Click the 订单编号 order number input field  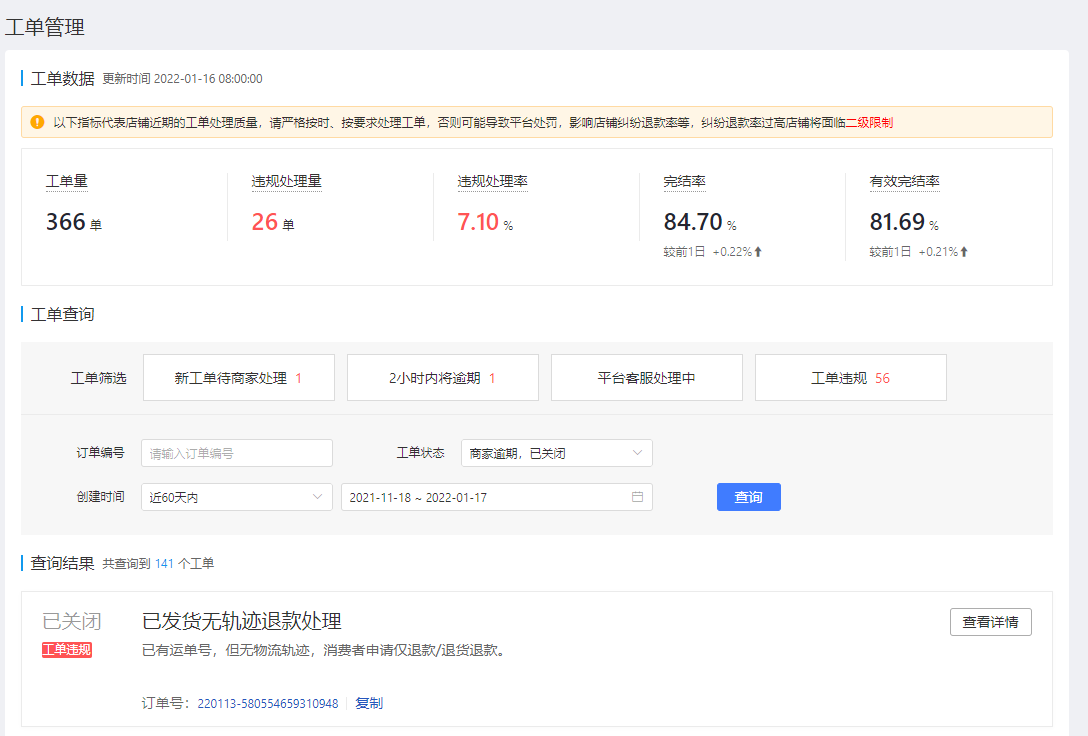tap(236, 452)
